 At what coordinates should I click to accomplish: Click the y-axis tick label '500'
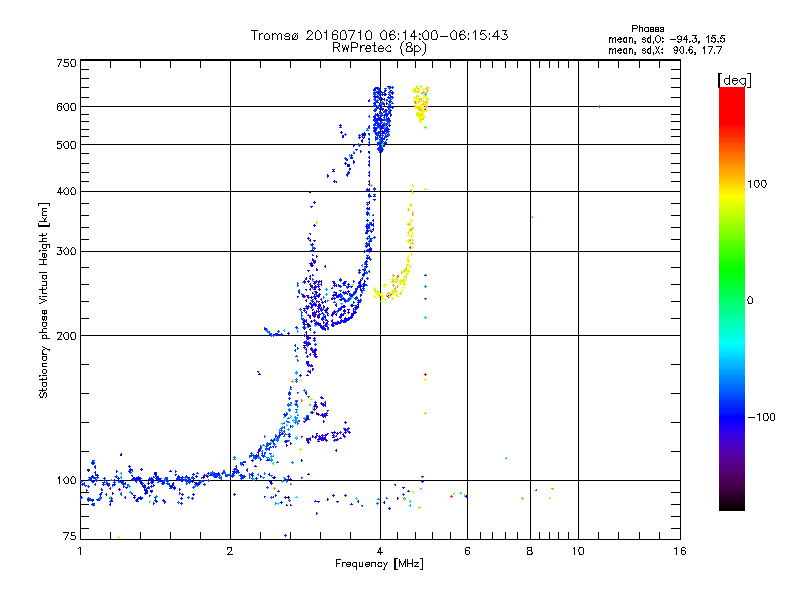point(66,145)
